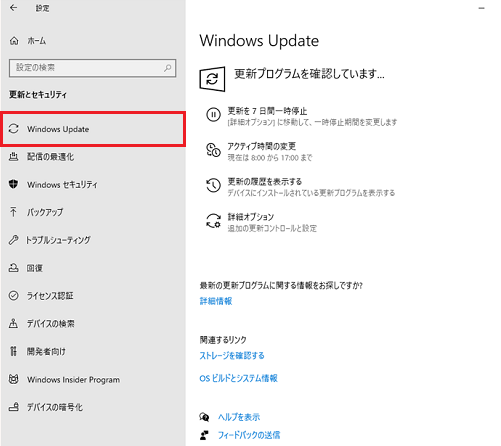This screenshot has height=446, width=501.
Task: Minimize the settings window
Action: [481, 8]
